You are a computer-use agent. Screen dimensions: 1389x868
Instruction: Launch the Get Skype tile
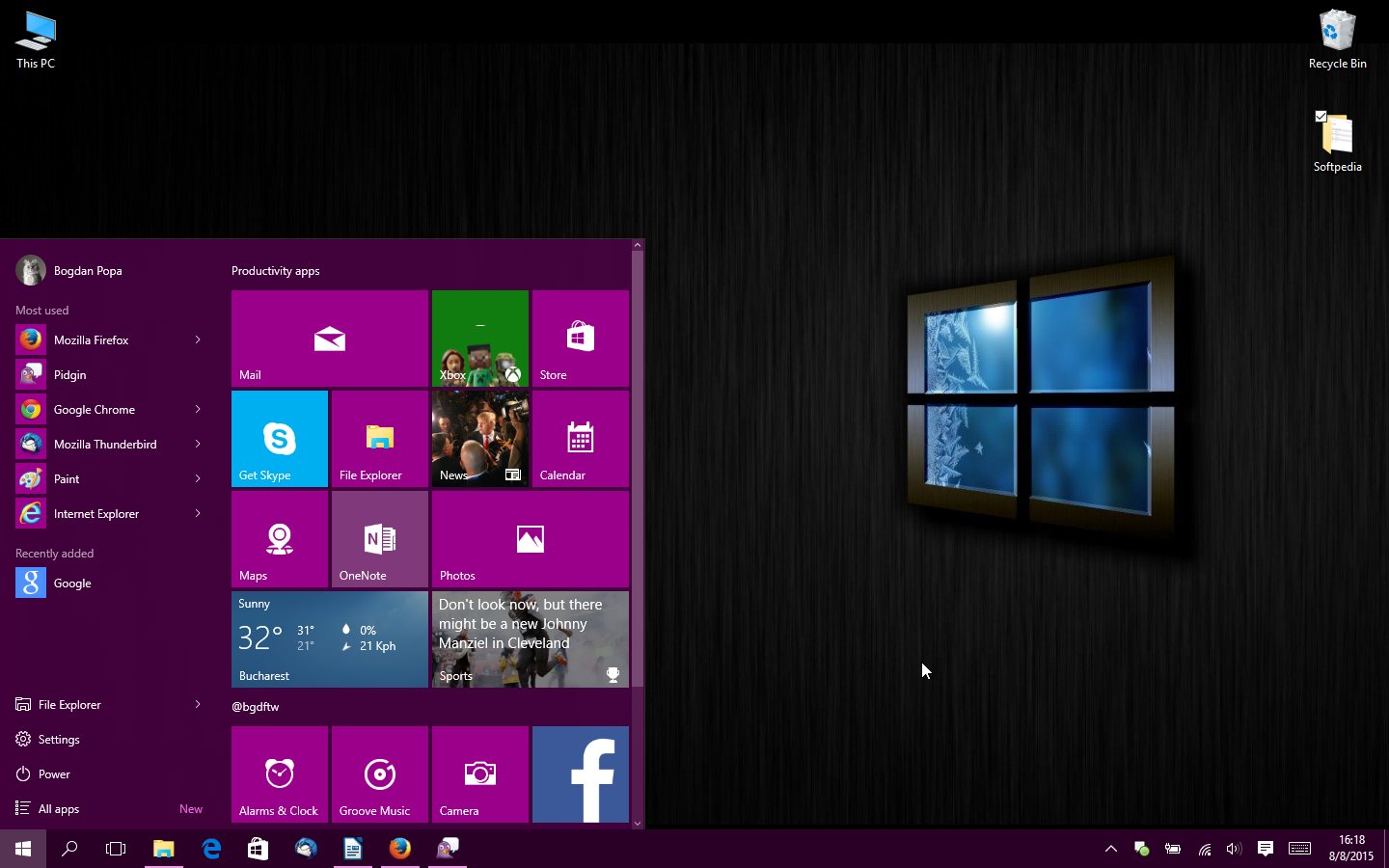tap(280, 439)
